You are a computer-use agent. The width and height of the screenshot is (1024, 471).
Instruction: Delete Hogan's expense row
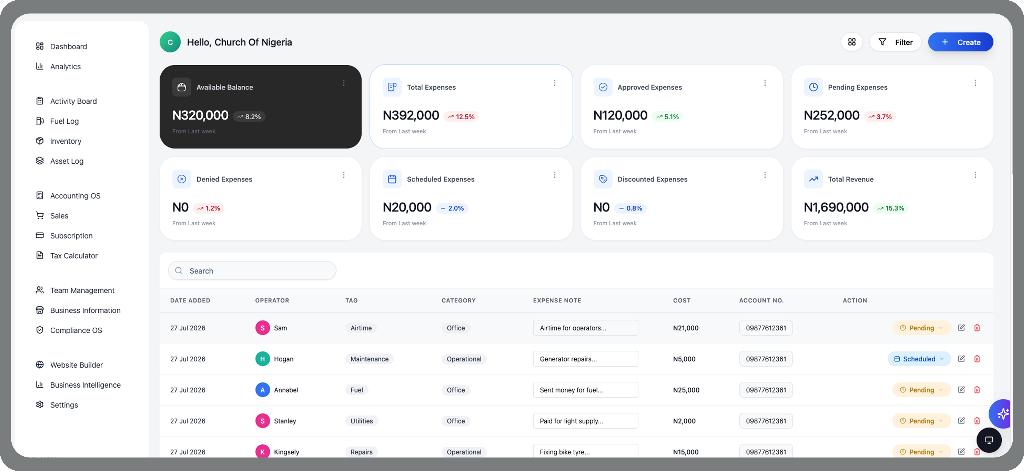[977, 359]
